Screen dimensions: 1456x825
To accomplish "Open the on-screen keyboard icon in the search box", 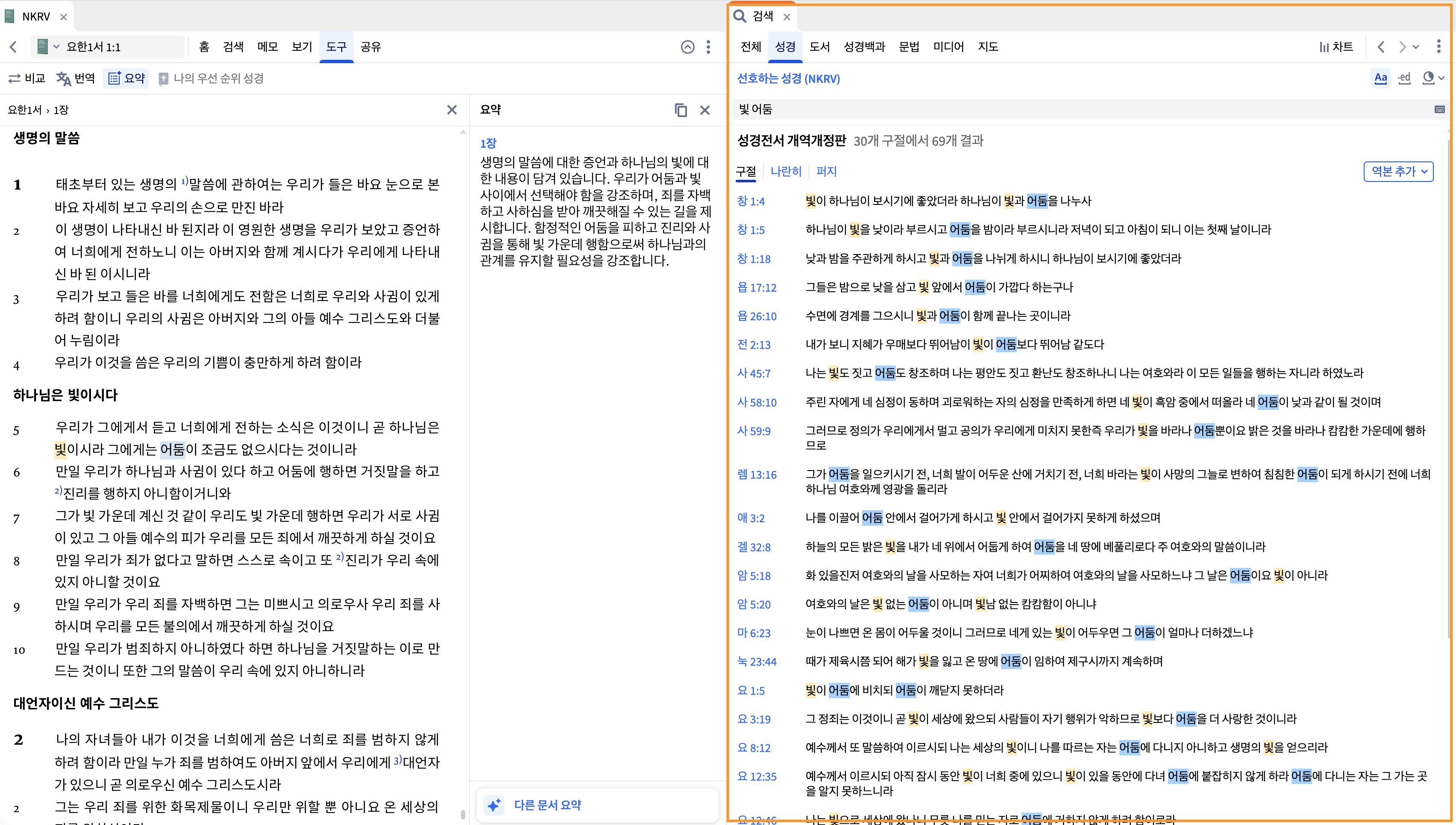I will tap(1440, 109).
